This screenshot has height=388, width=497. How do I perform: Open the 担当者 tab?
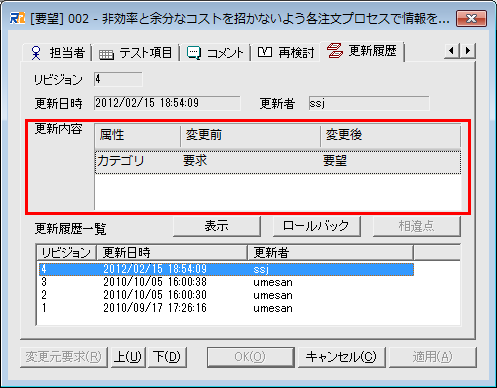tap(58, 52)
